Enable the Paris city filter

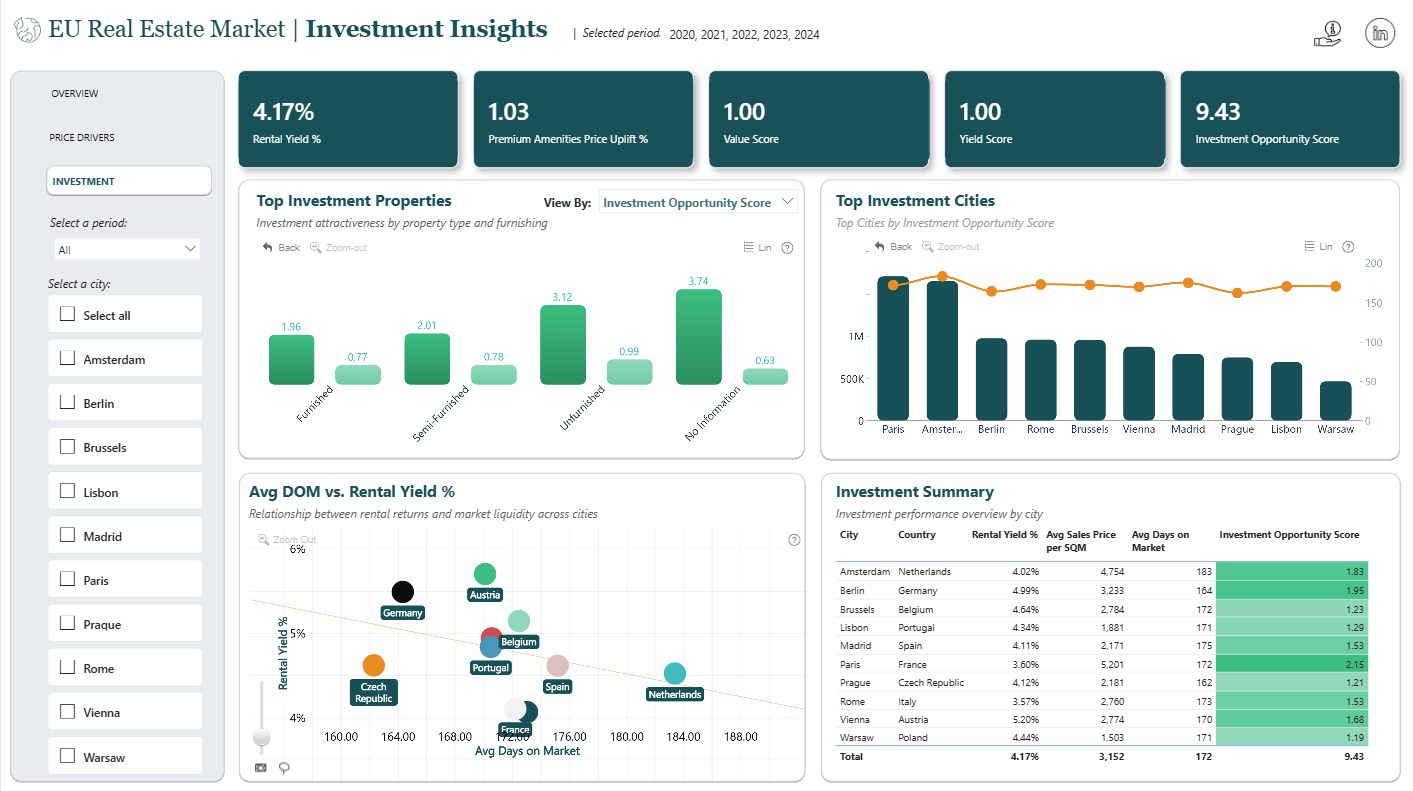point(68,579)
